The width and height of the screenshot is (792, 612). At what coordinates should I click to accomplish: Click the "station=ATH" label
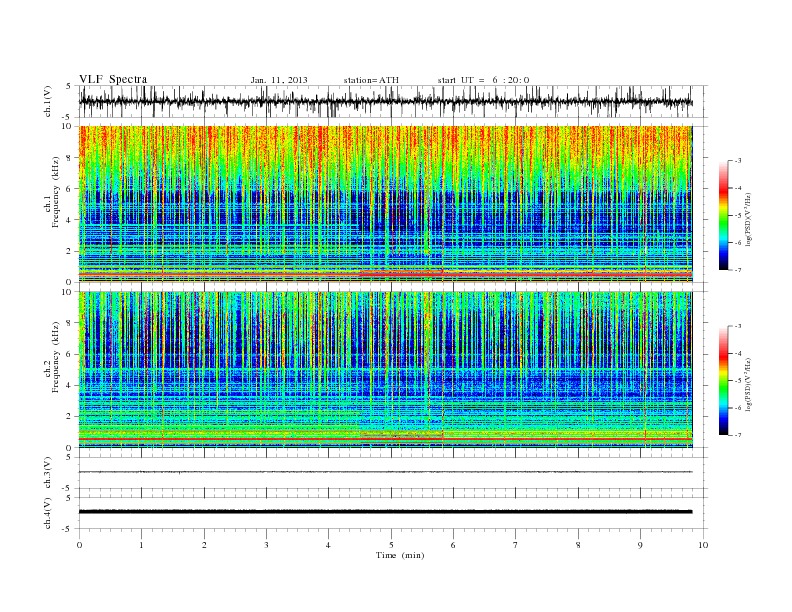371,80
